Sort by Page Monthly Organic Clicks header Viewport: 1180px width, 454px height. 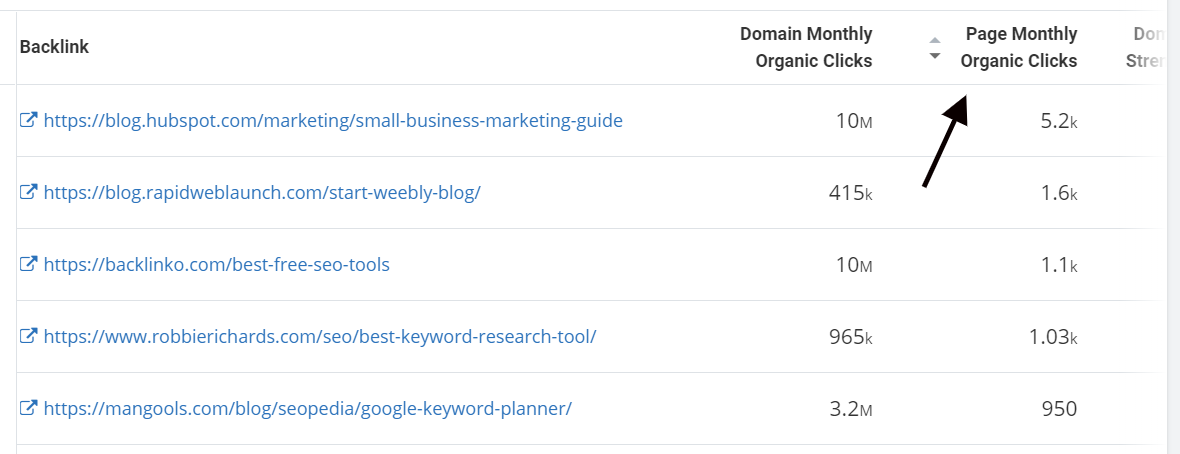pyautogui.click(x=1019, y=47)
